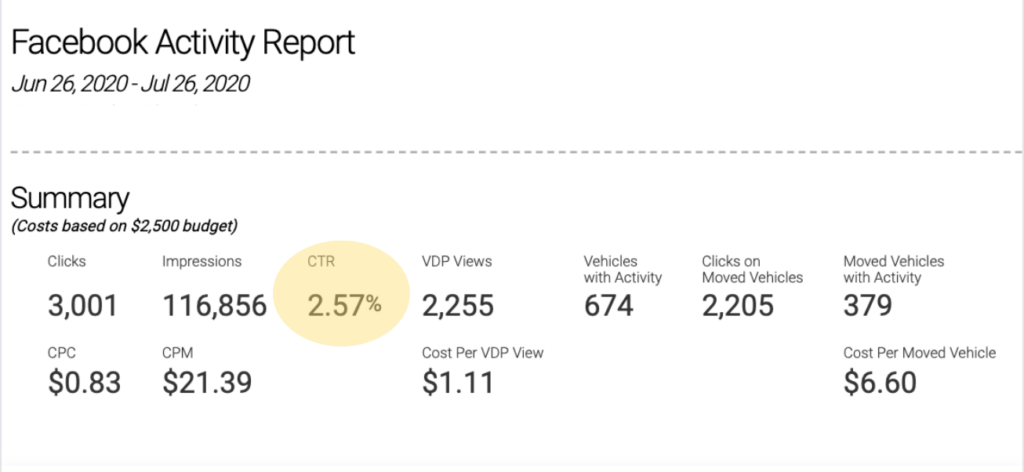
Task: Click the Cost Per Moved Vehicle label
Action: pos(920,353)
